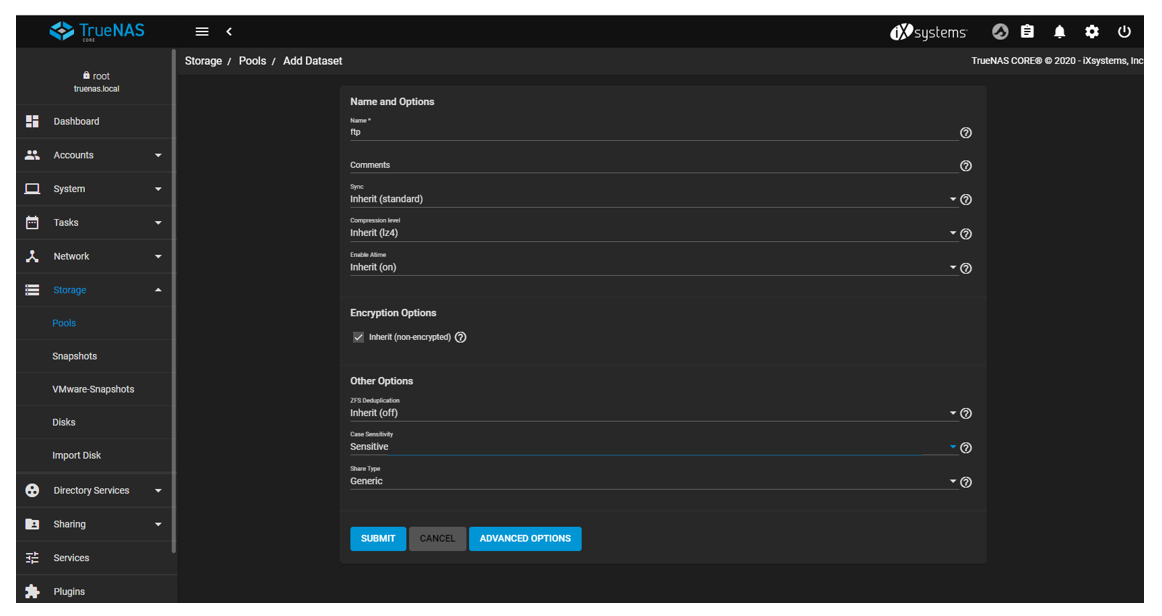Viewport: 1162px width, 616px height.
Task: Click the Directory Services icon
Action: click(32, 490)
